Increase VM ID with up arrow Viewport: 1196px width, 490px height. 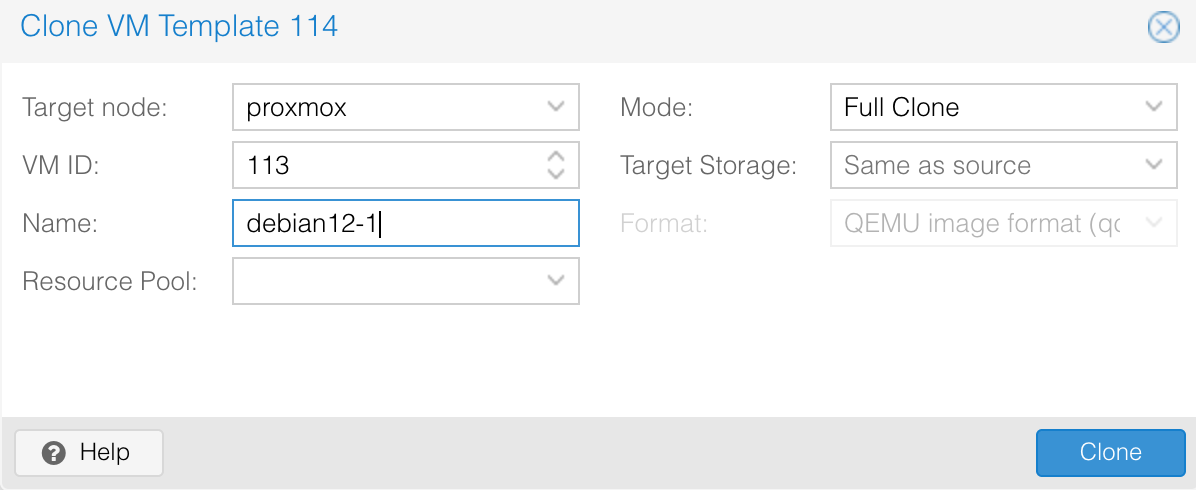556,157
